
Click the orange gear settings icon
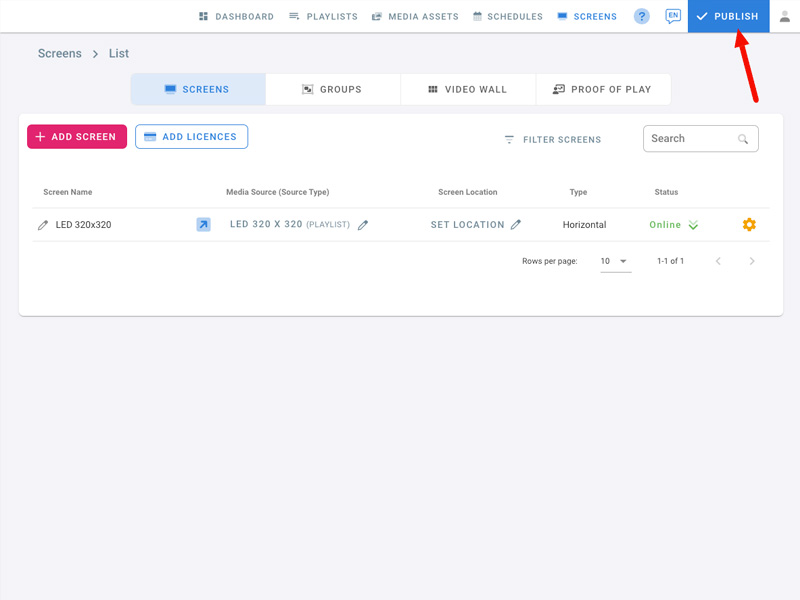click(749, 225)
